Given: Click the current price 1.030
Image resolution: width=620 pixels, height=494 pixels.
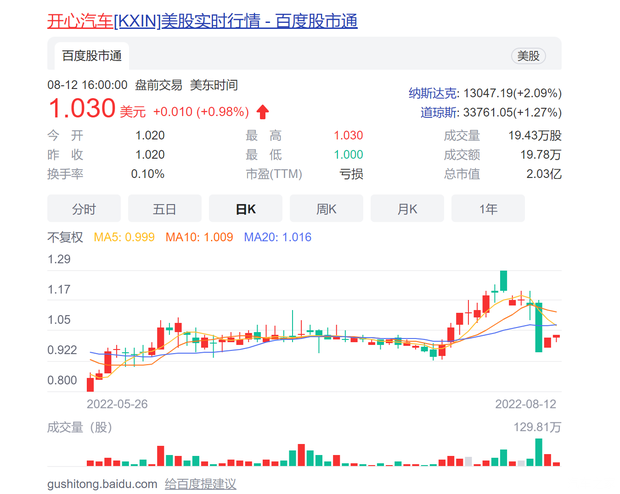Looking at the screenshot, I should (82, 108).
